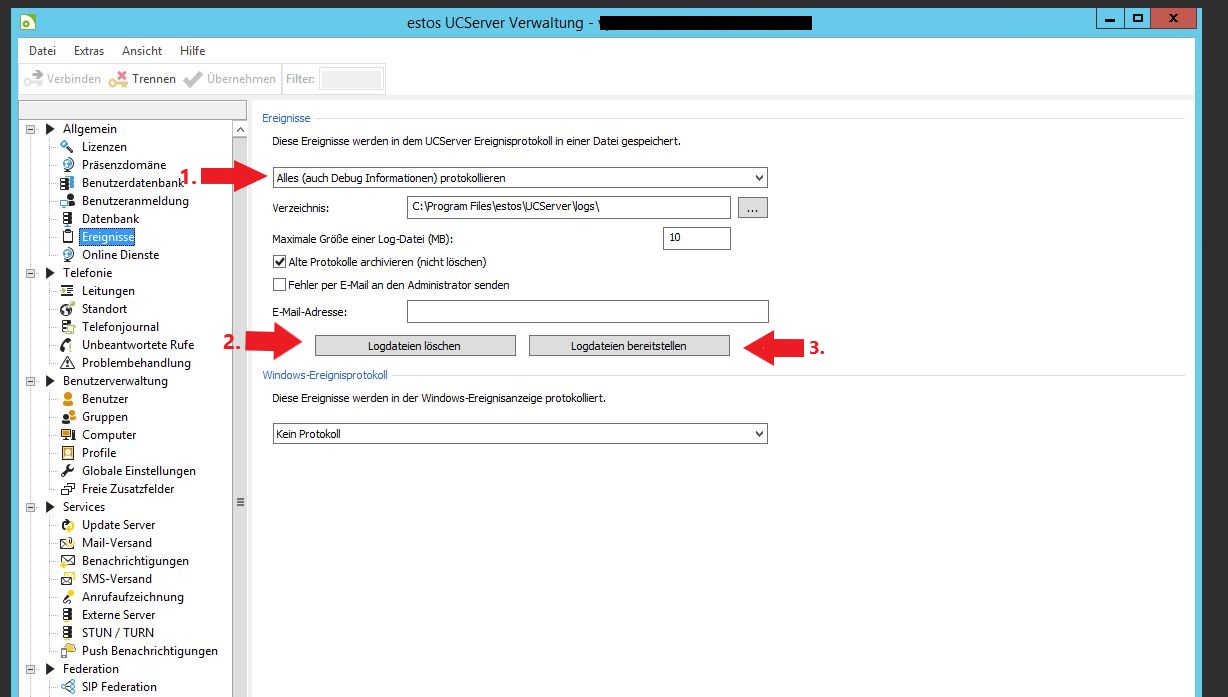This screenshot has width=1228, height=697.
Task: Click the Allgemein tree label
Action: [x=90, y=129]
